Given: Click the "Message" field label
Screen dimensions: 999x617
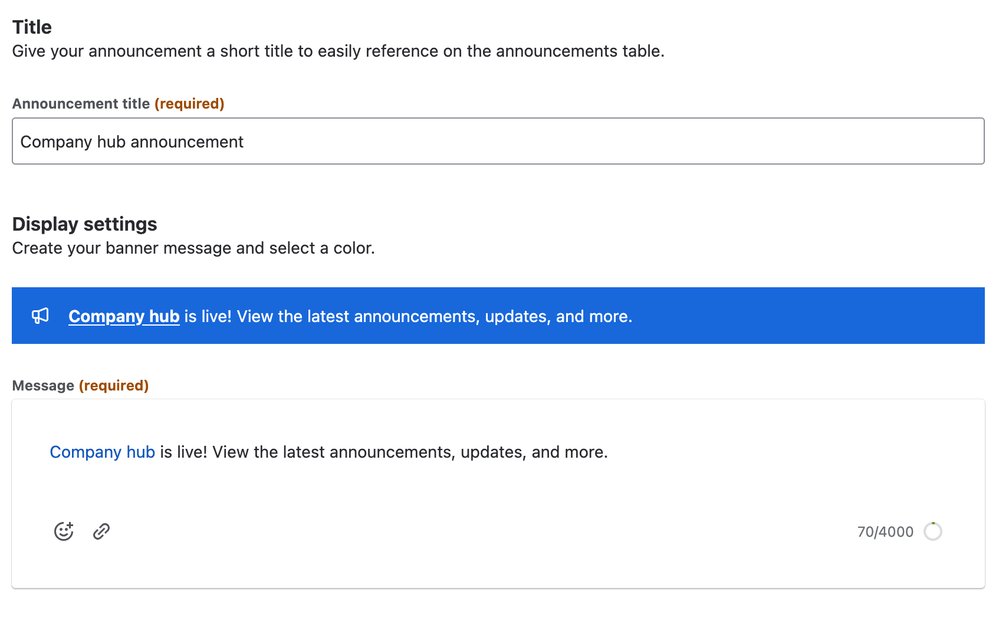Looking at the screenshot, I should tap(43, 385).
